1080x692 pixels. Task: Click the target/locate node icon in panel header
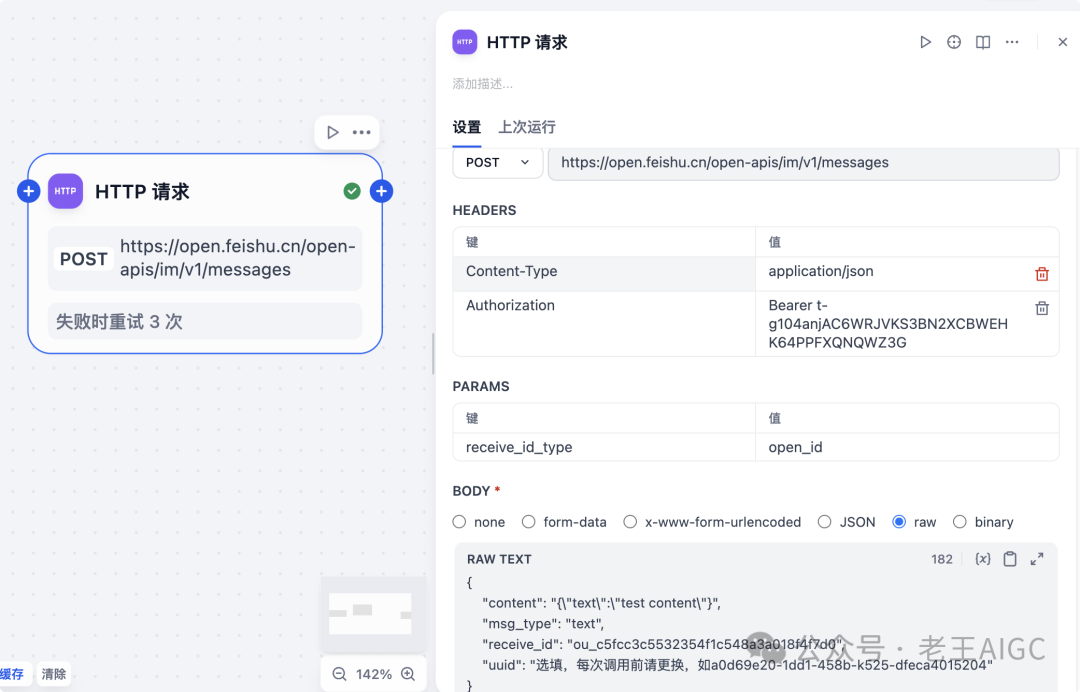(x=954, y=42)
